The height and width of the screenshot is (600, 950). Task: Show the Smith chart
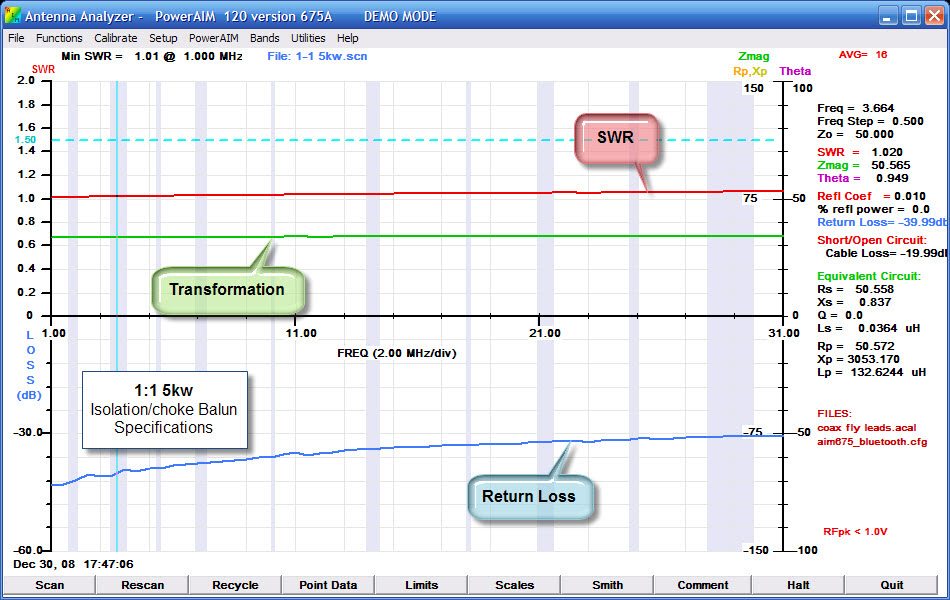pyautogui.click(x=607, y=585)
